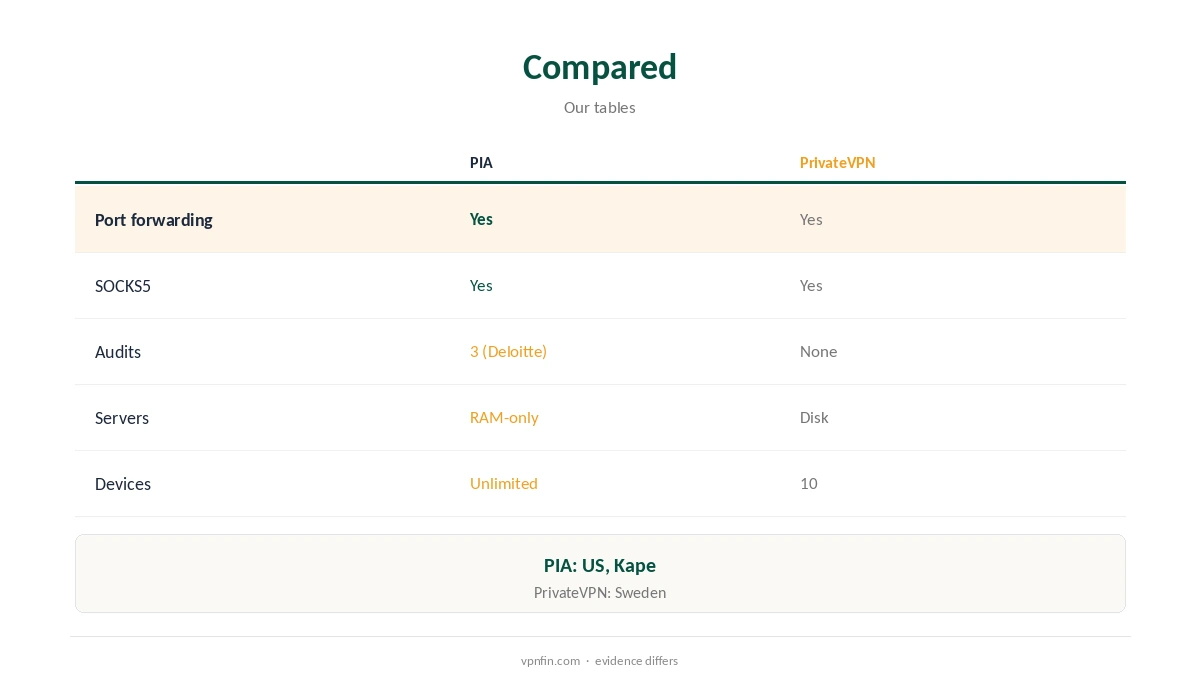Select the 'Our tables' subtitle text
The image size is (1200, 680).
[599, 107]
